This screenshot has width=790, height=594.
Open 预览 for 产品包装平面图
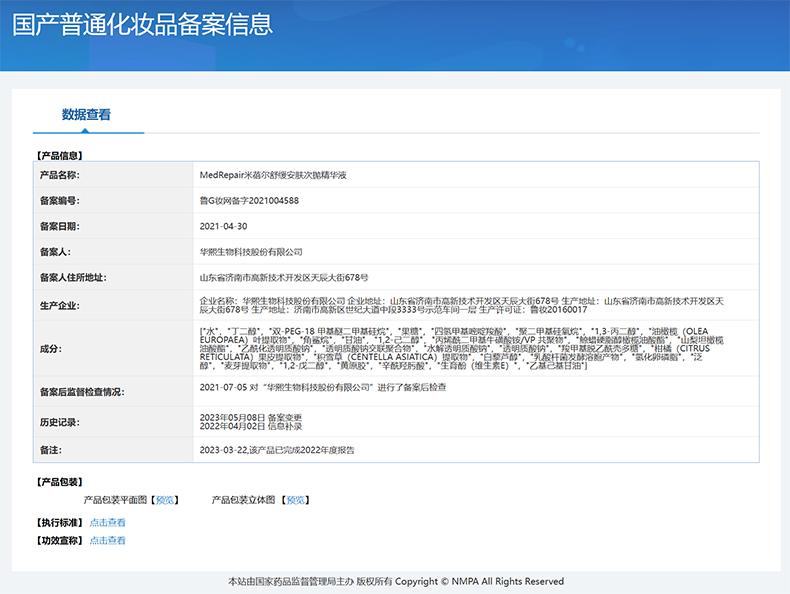[165, 499]
